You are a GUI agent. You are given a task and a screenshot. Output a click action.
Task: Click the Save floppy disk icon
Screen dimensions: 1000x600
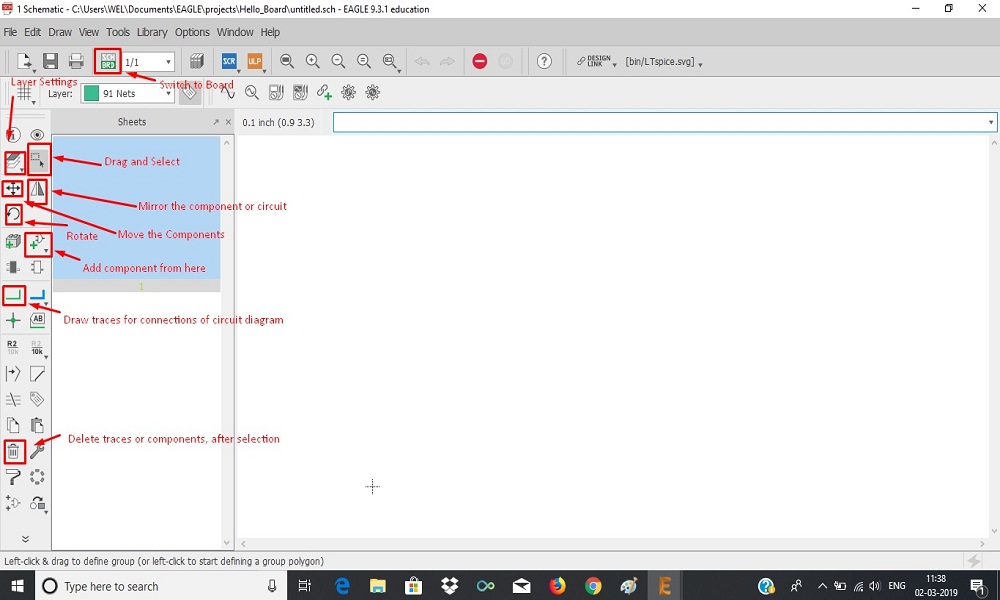pyautogui.click(x=50, y=61)
